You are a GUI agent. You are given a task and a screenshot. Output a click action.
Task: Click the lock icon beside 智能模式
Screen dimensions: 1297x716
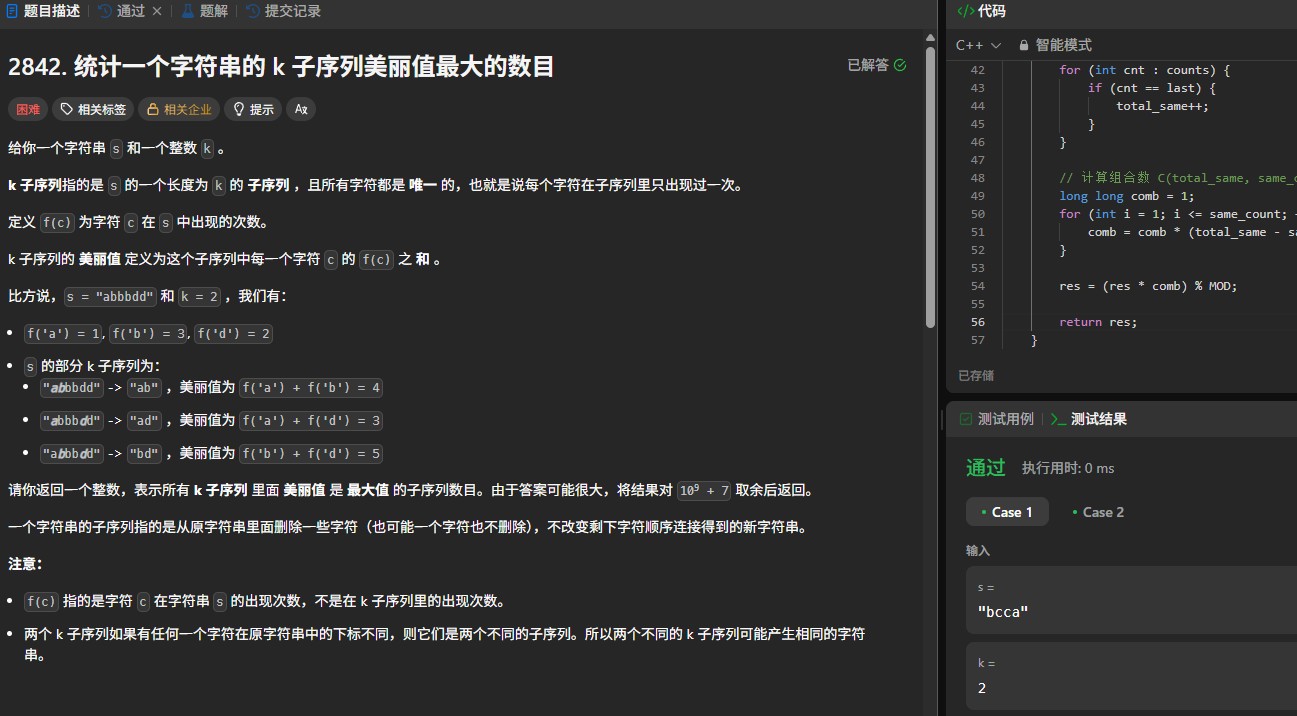tap(1024, 45)
